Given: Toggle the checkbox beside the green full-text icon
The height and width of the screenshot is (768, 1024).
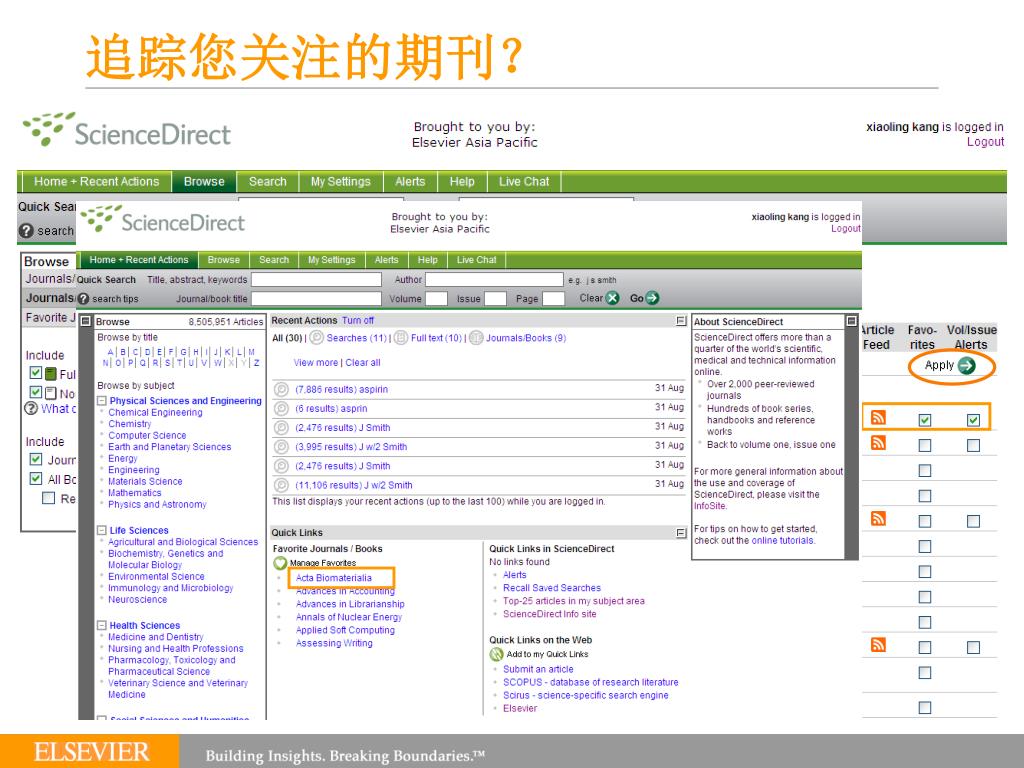Looking at the screenshot, I should (x=36, y=373).
